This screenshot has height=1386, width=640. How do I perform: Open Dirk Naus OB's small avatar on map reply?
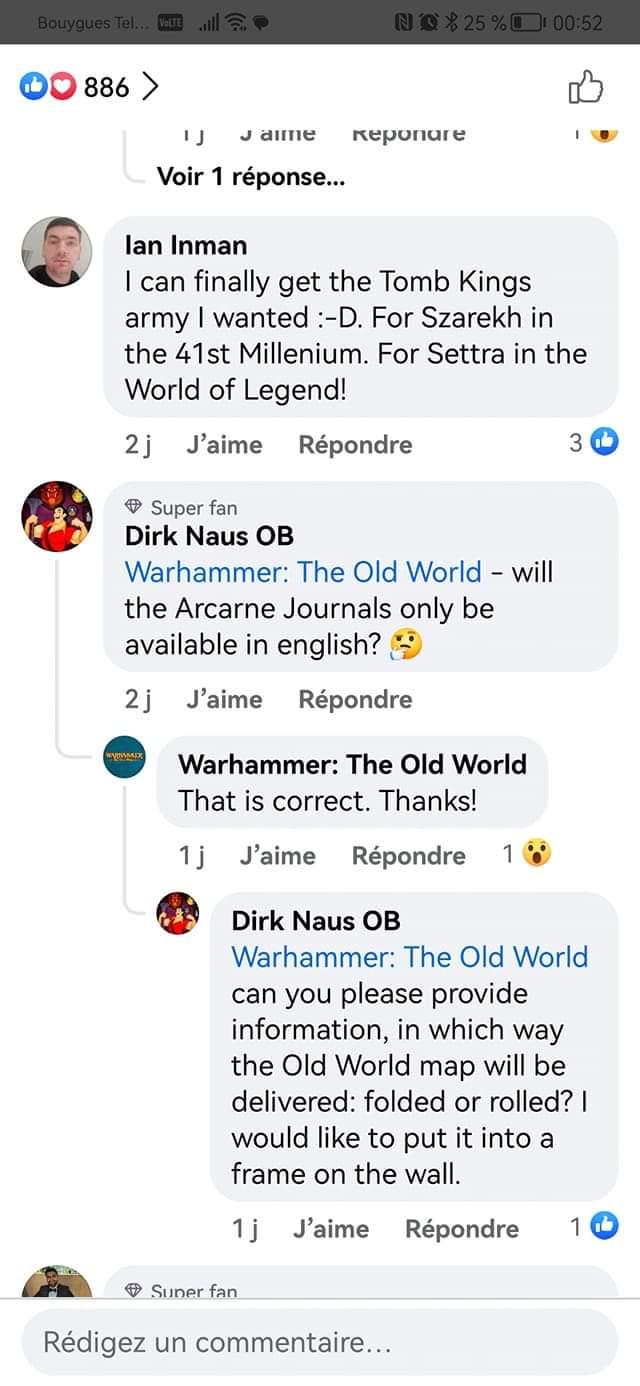point(178,914)
